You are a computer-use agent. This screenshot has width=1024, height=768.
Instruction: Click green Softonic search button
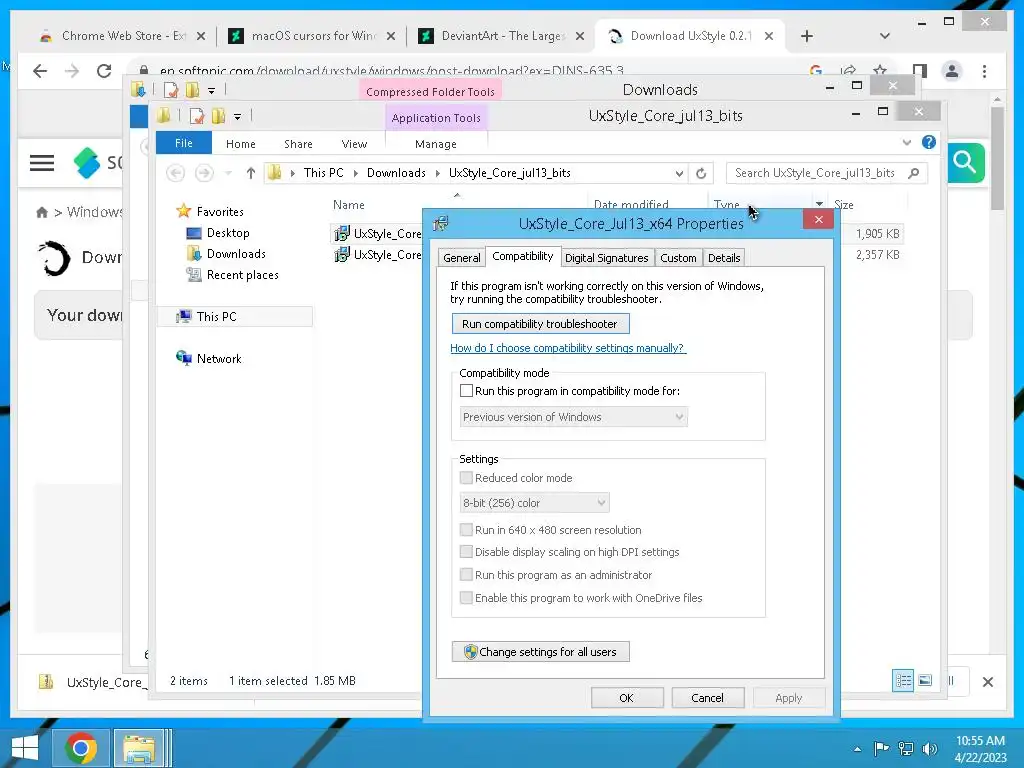965,162
